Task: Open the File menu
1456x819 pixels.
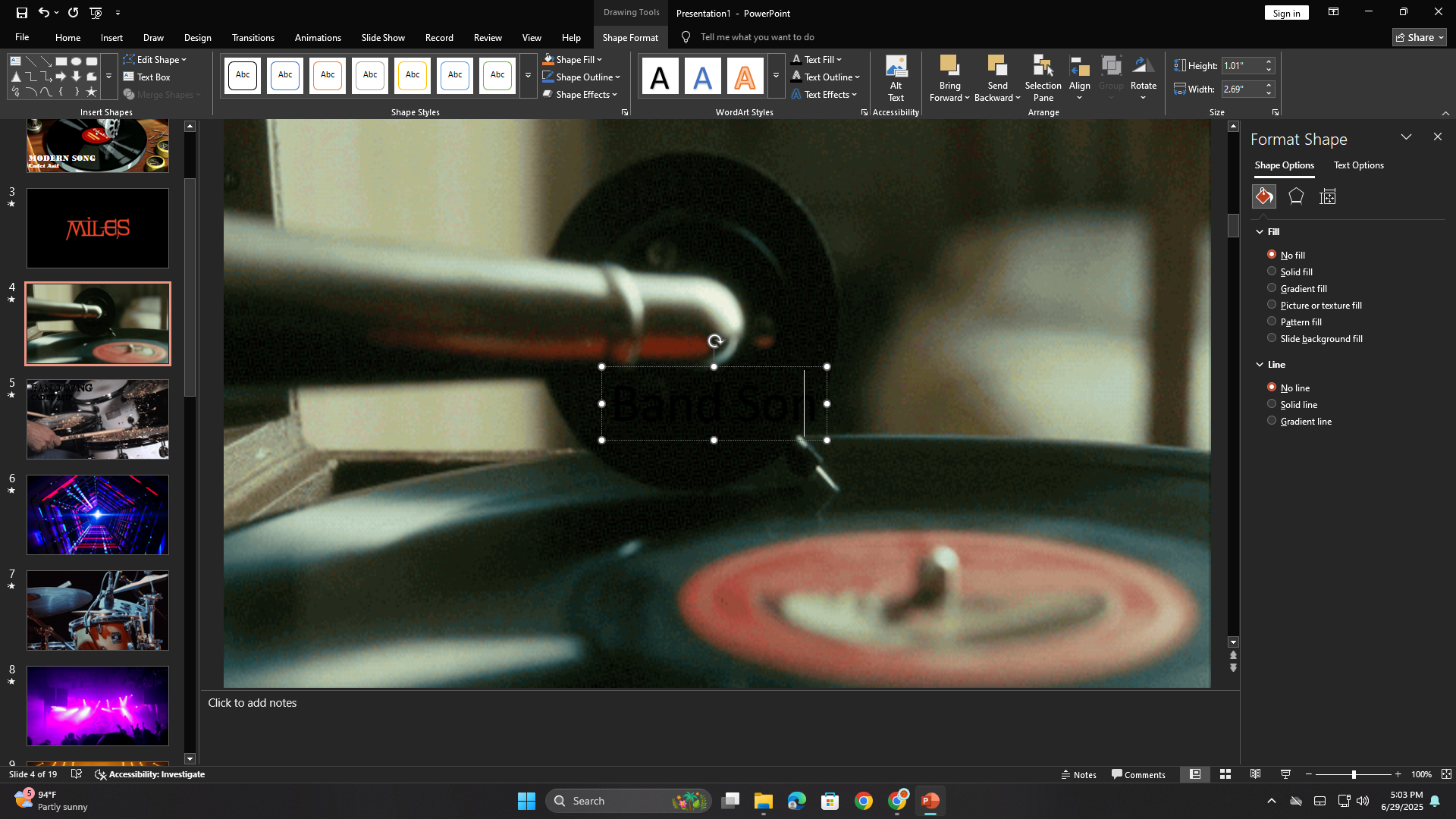Action: pyautogui.click(x=22, y=37)
